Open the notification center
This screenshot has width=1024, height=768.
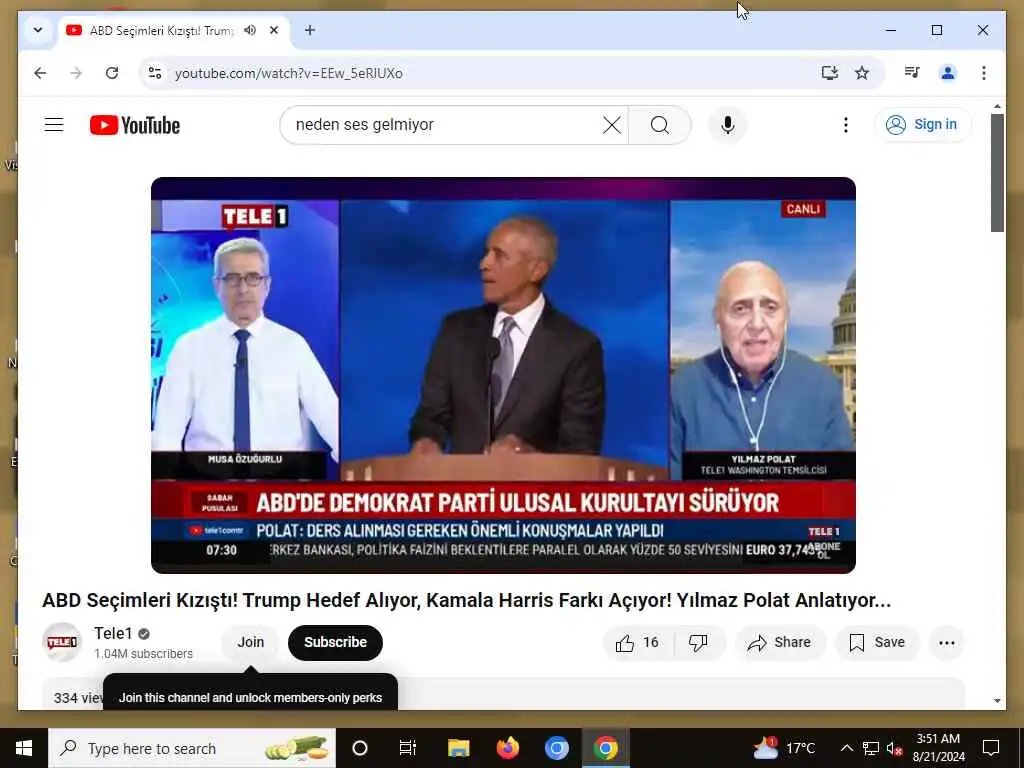[x=991, y=748]
